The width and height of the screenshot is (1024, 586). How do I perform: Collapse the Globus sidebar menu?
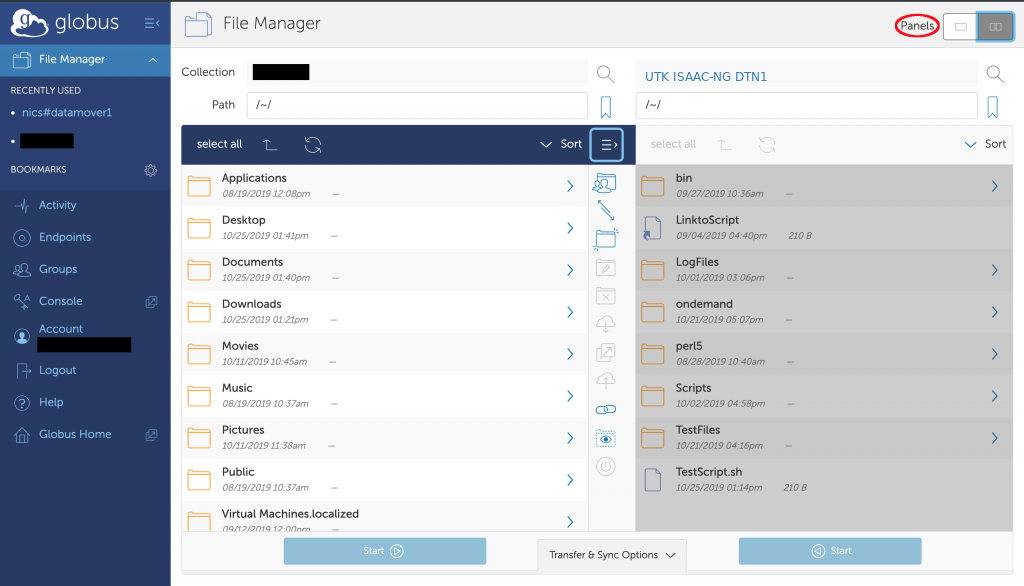(152, 24)
